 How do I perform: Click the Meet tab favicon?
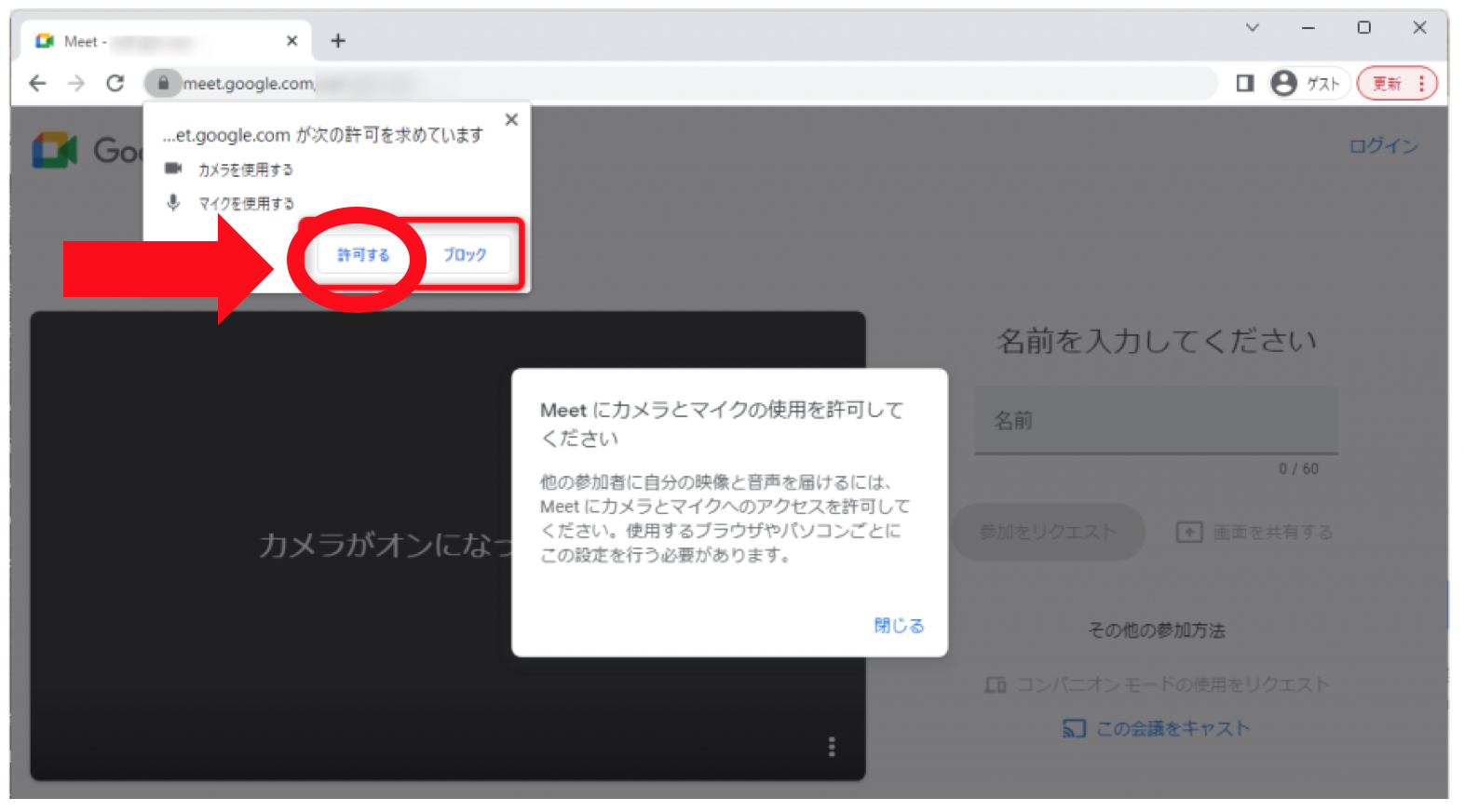pyautogui.click(x=45, y=41)
